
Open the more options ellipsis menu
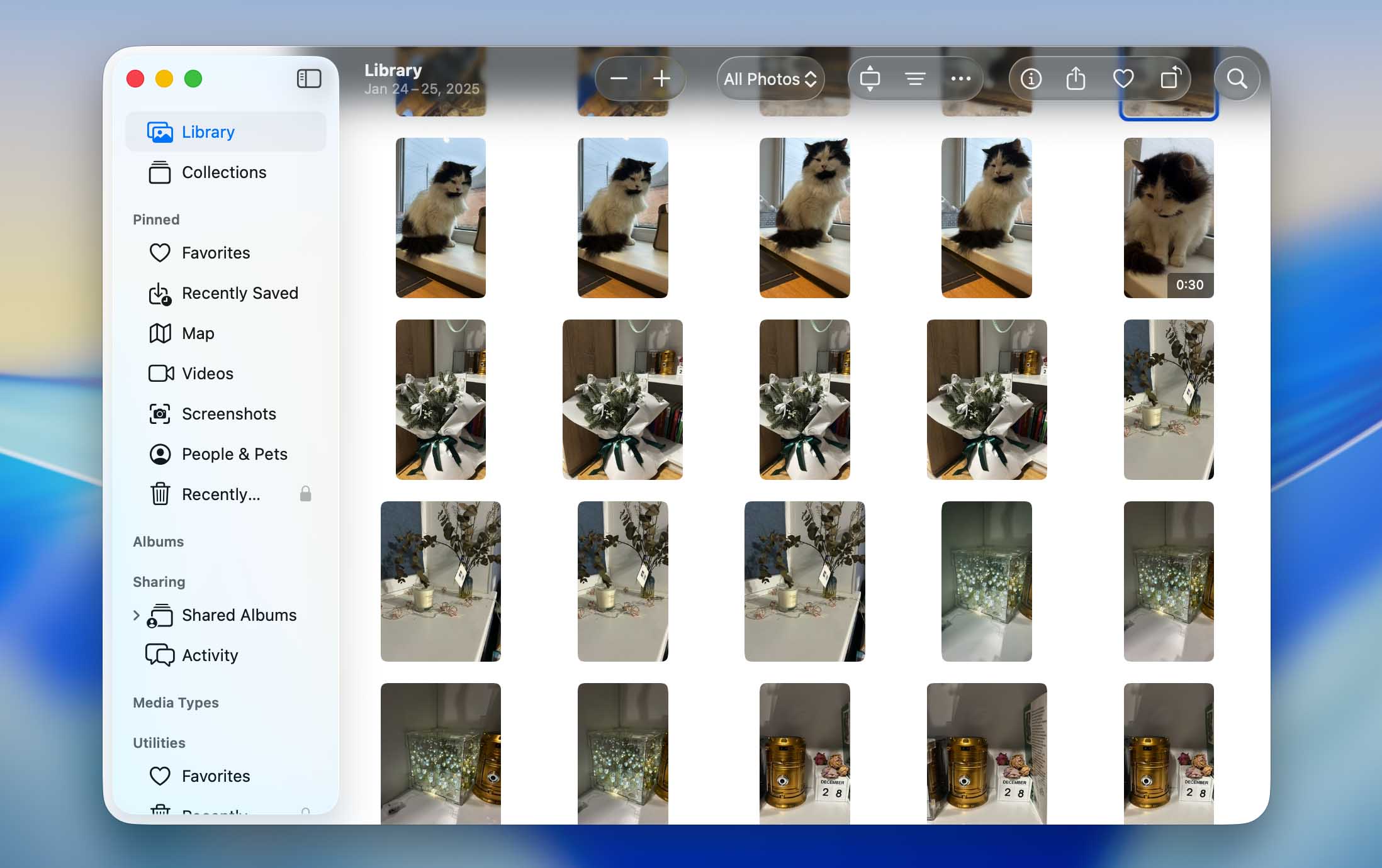[x=960, y=79]
